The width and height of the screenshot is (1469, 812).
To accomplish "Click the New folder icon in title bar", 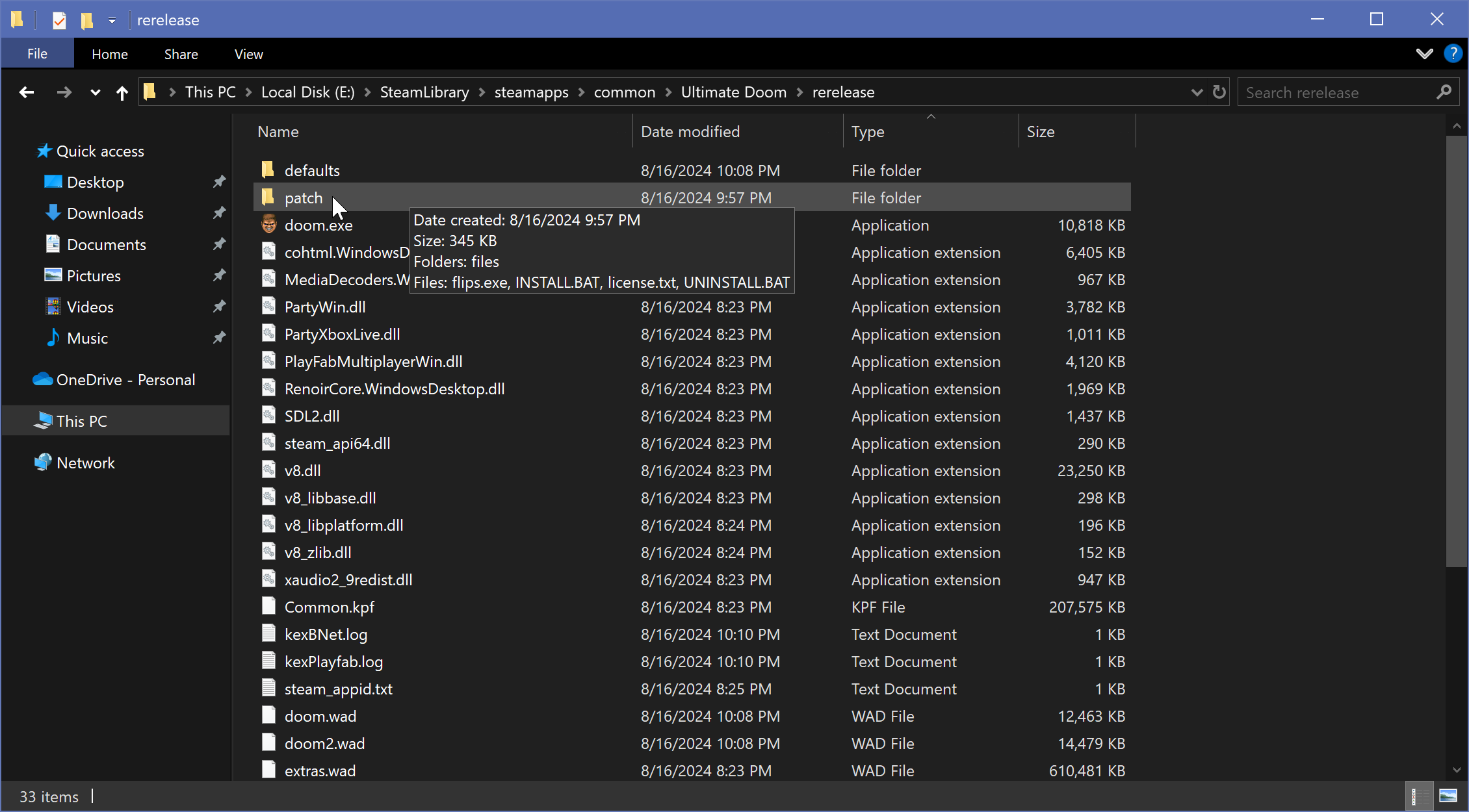I will point(86,20).
